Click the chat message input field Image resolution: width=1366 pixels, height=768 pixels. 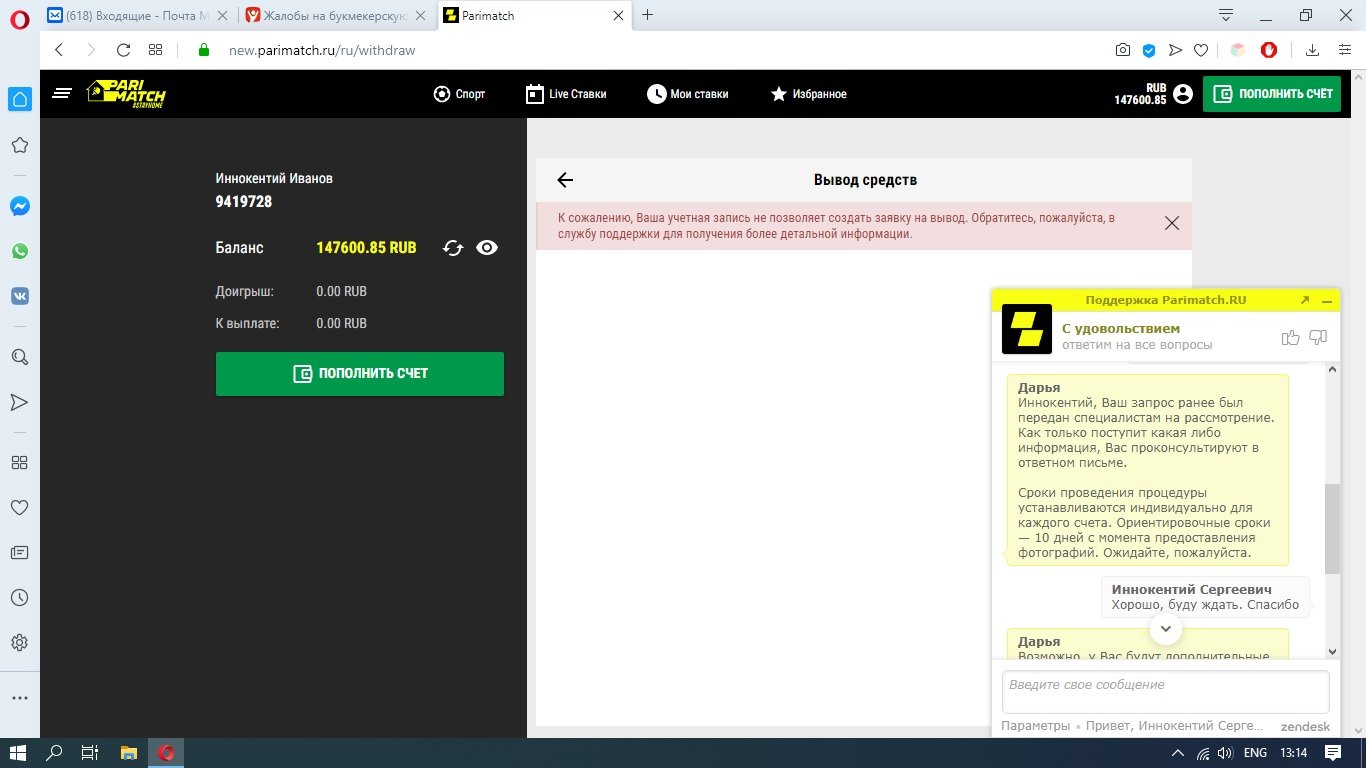point(1165,691)
